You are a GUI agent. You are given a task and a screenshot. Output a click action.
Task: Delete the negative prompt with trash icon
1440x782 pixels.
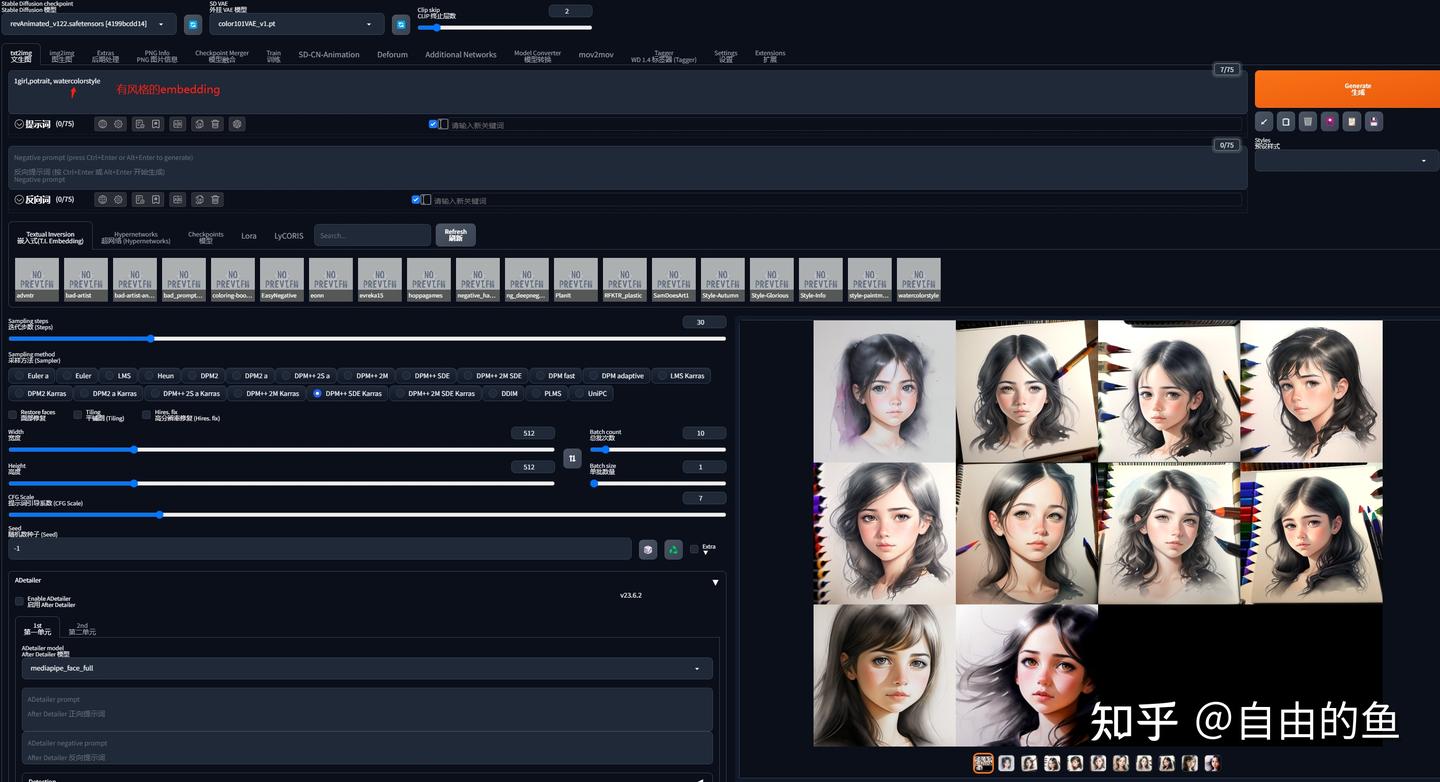(215, 200)
